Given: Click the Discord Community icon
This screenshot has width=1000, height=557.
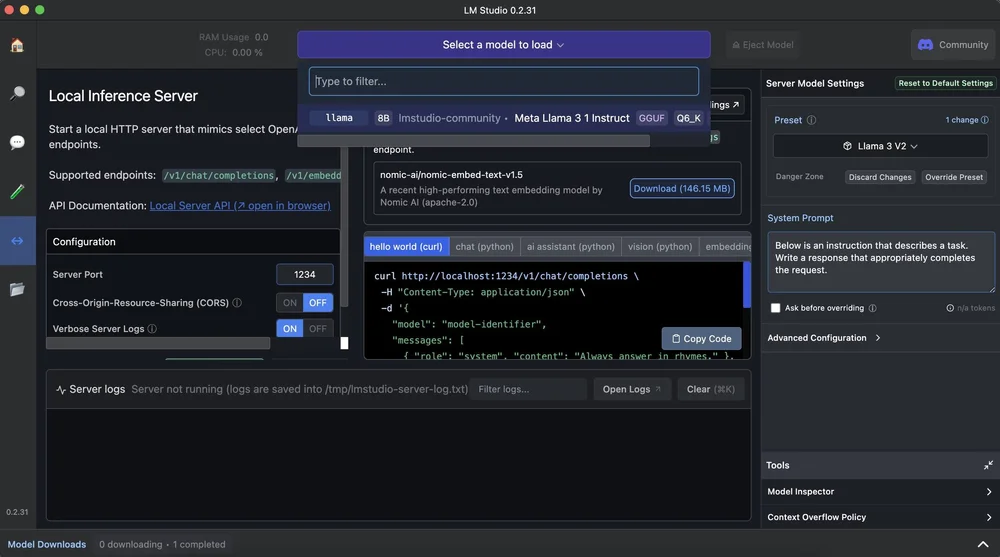Looking at the screenshot, I should point(925,45).
